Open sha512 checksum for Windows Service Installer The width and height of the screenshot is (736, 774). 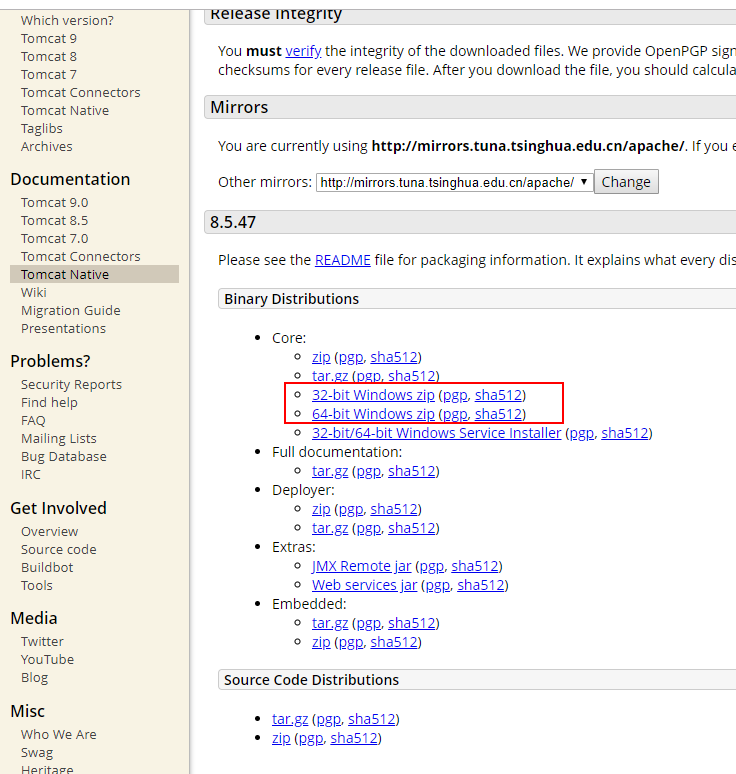(624, 433)
